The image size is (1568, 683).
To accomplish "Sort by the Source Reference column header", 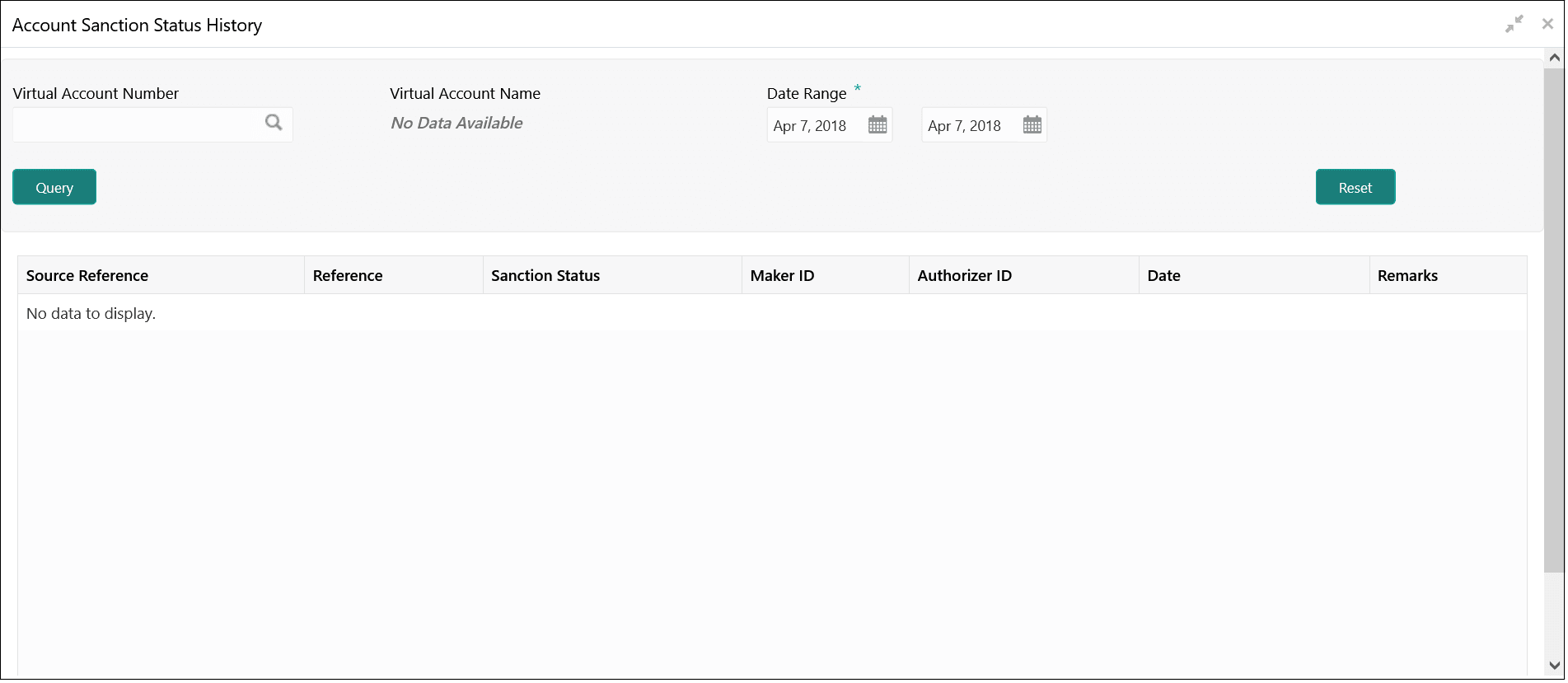I will 87,276.
